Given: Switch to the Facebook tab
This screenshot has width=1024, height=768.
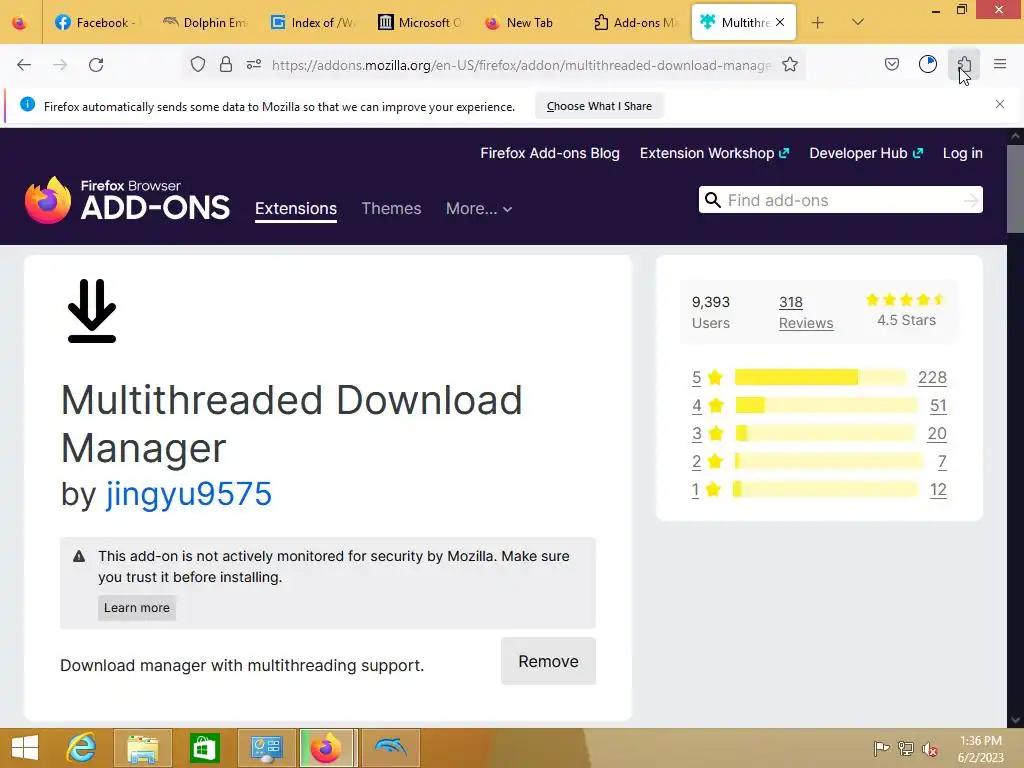Looking at the screenshot, I should pyautogui.click(x=95, y=23).
